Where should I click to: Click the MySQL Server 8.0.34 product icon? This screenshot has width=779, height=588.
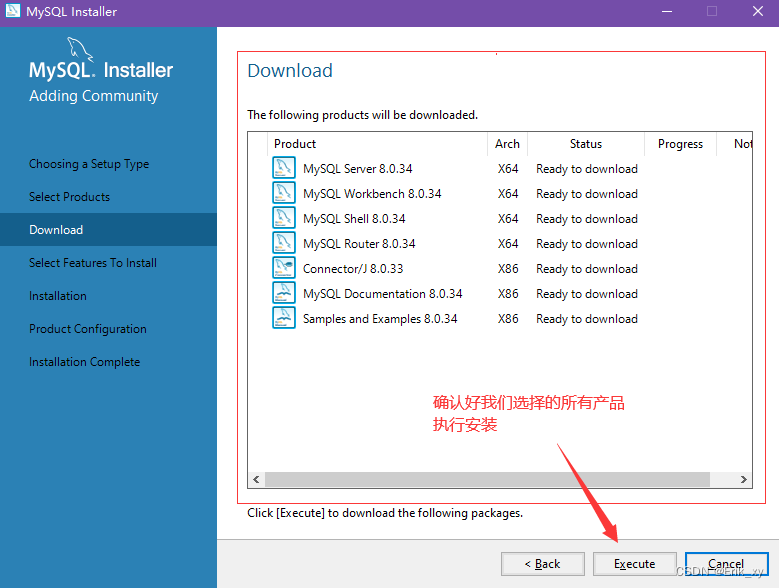pyautogui.click(x=284, y=168)
